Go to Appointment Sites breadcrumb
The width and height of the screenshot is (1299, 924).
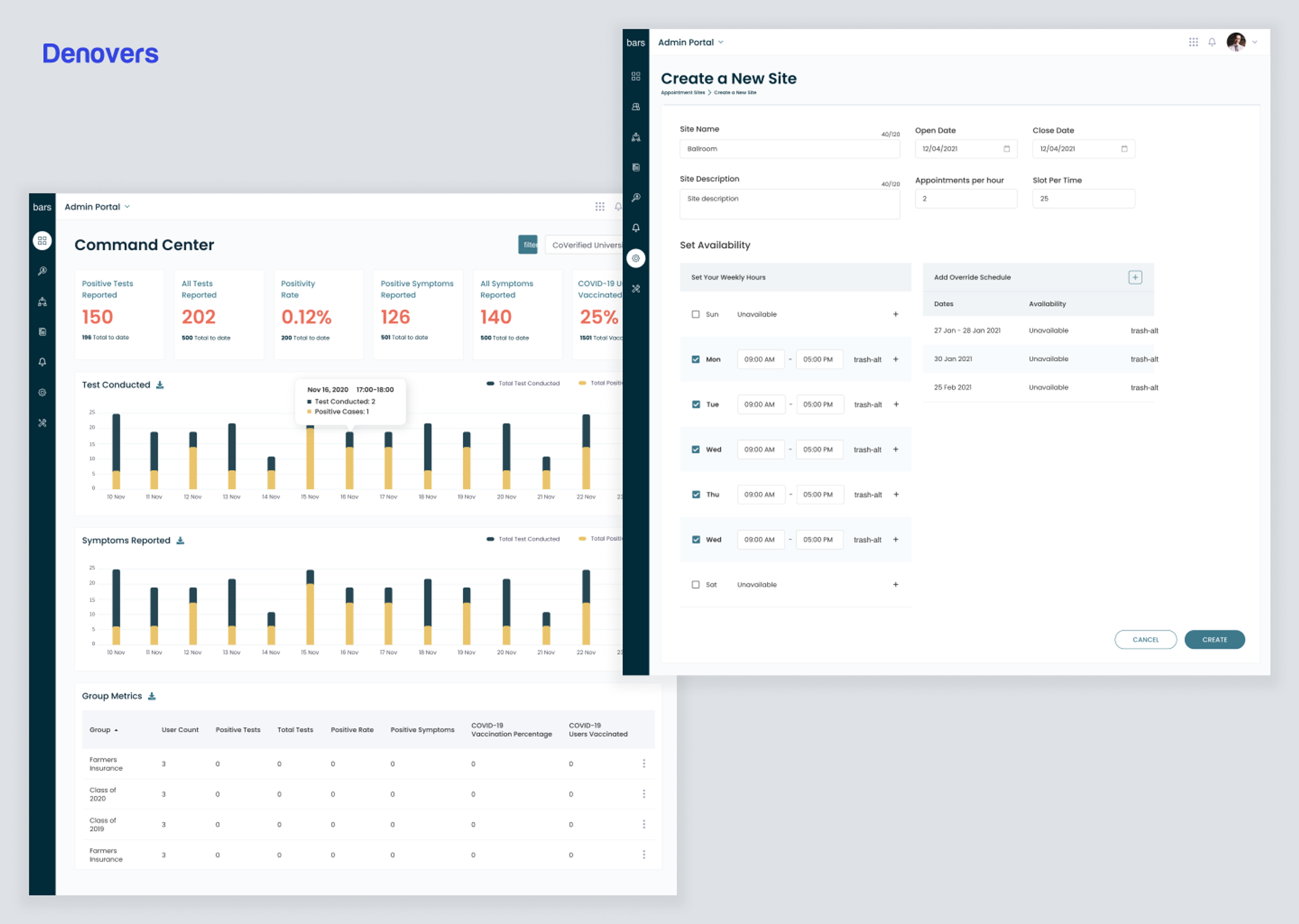coord(683,92)
